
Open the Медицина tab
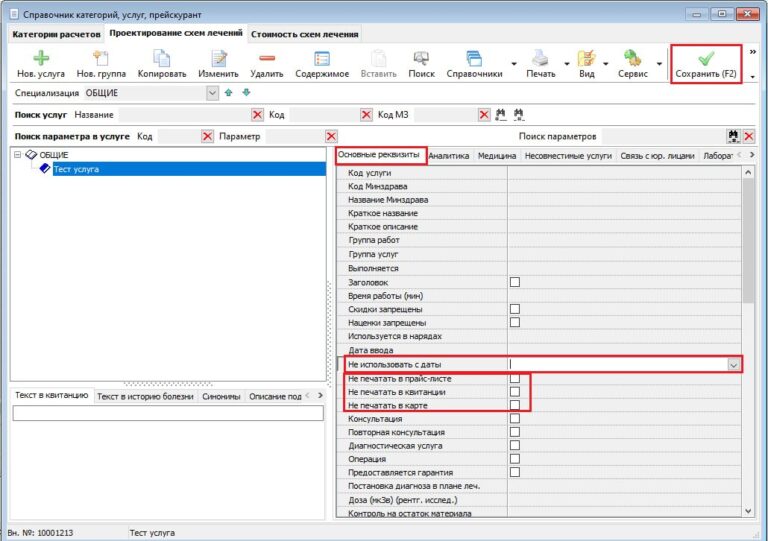tap(497, 156)
